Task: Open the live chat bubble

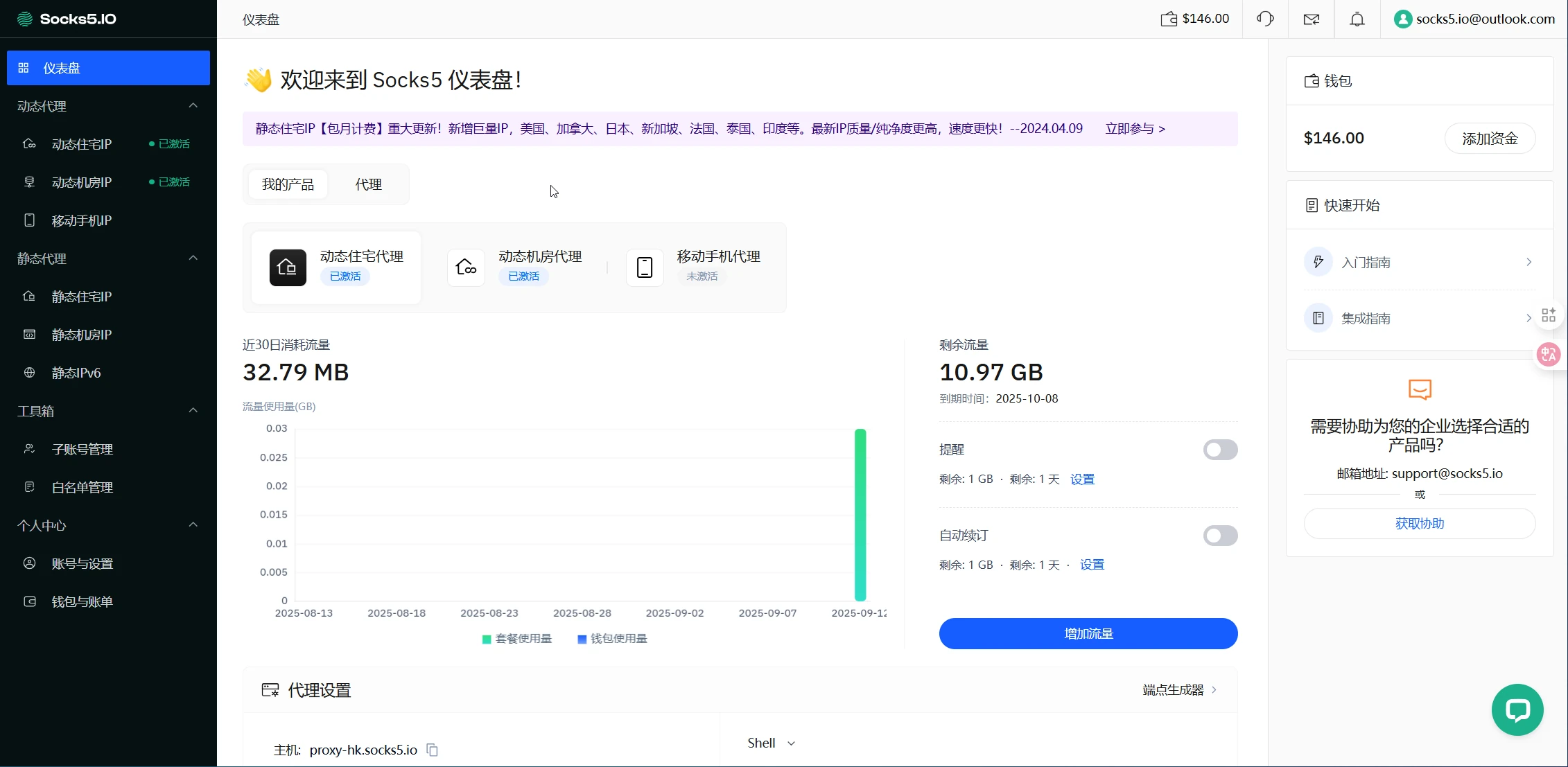Action: tap(1517, 710)
